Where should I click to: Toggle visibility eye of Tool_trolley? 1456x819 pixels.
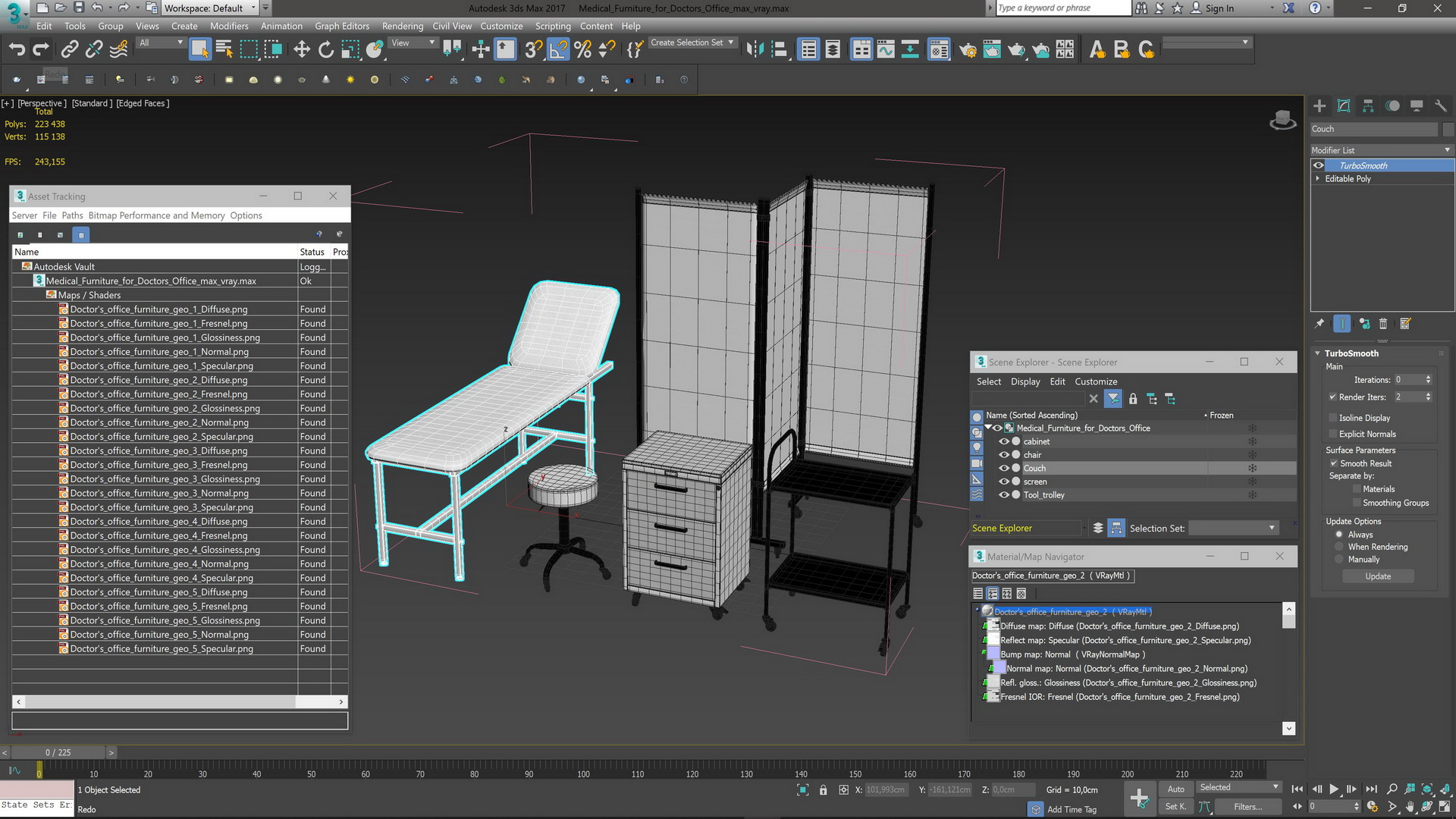point(1003,495)
